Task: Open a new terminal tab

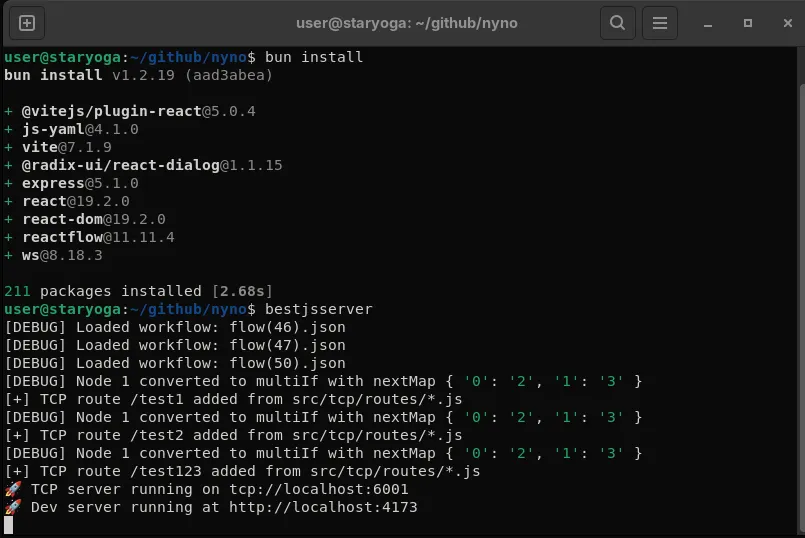Action: (27, 22)
